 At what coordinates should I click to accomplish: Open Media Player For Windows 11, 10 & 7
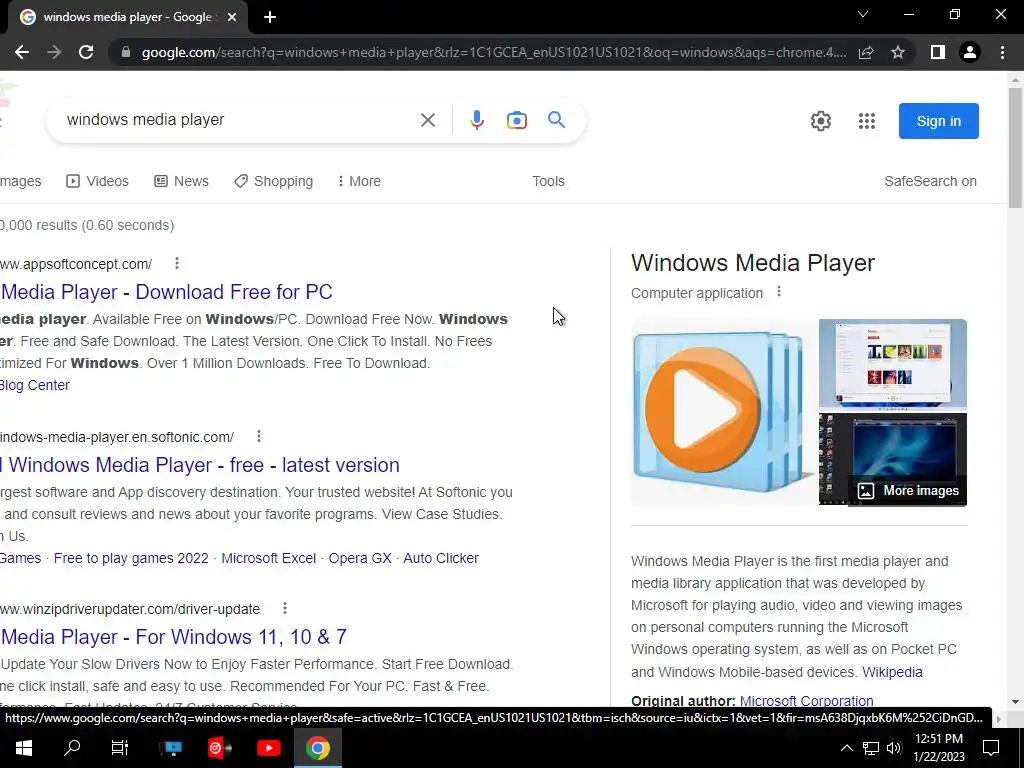(174, 637)
